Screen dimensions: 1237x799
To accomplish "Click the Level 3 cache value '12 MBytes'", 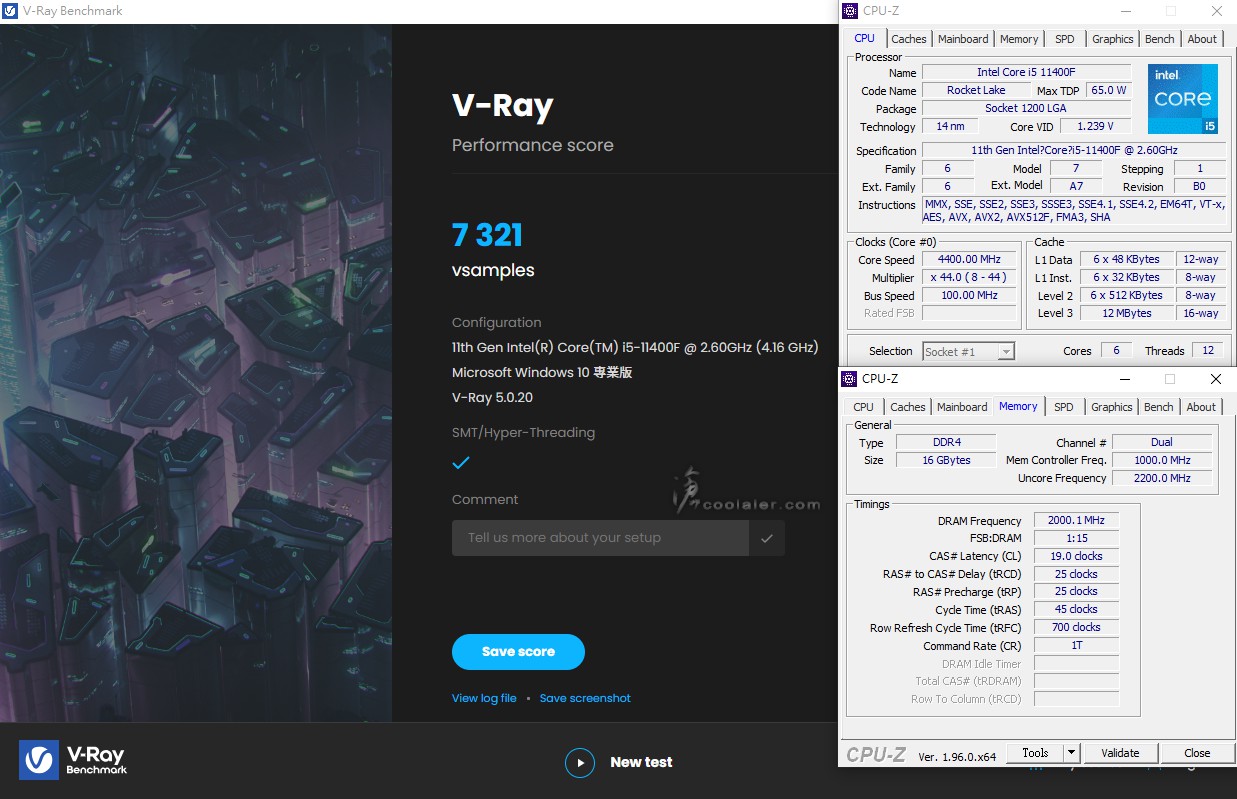I will (1126, 314).
